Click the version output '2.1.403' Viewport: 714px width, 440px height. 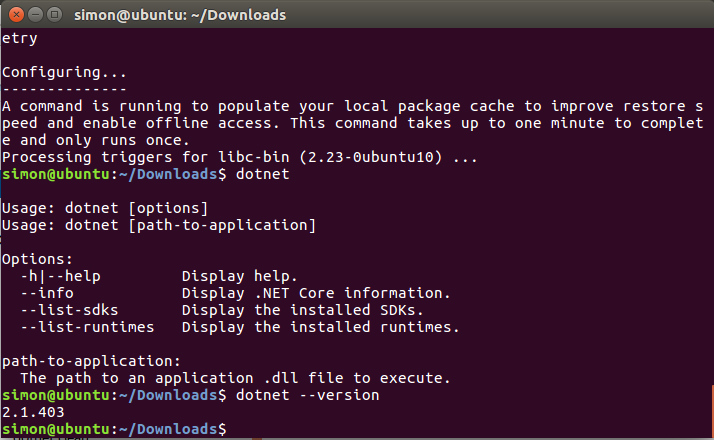point(33,412)
